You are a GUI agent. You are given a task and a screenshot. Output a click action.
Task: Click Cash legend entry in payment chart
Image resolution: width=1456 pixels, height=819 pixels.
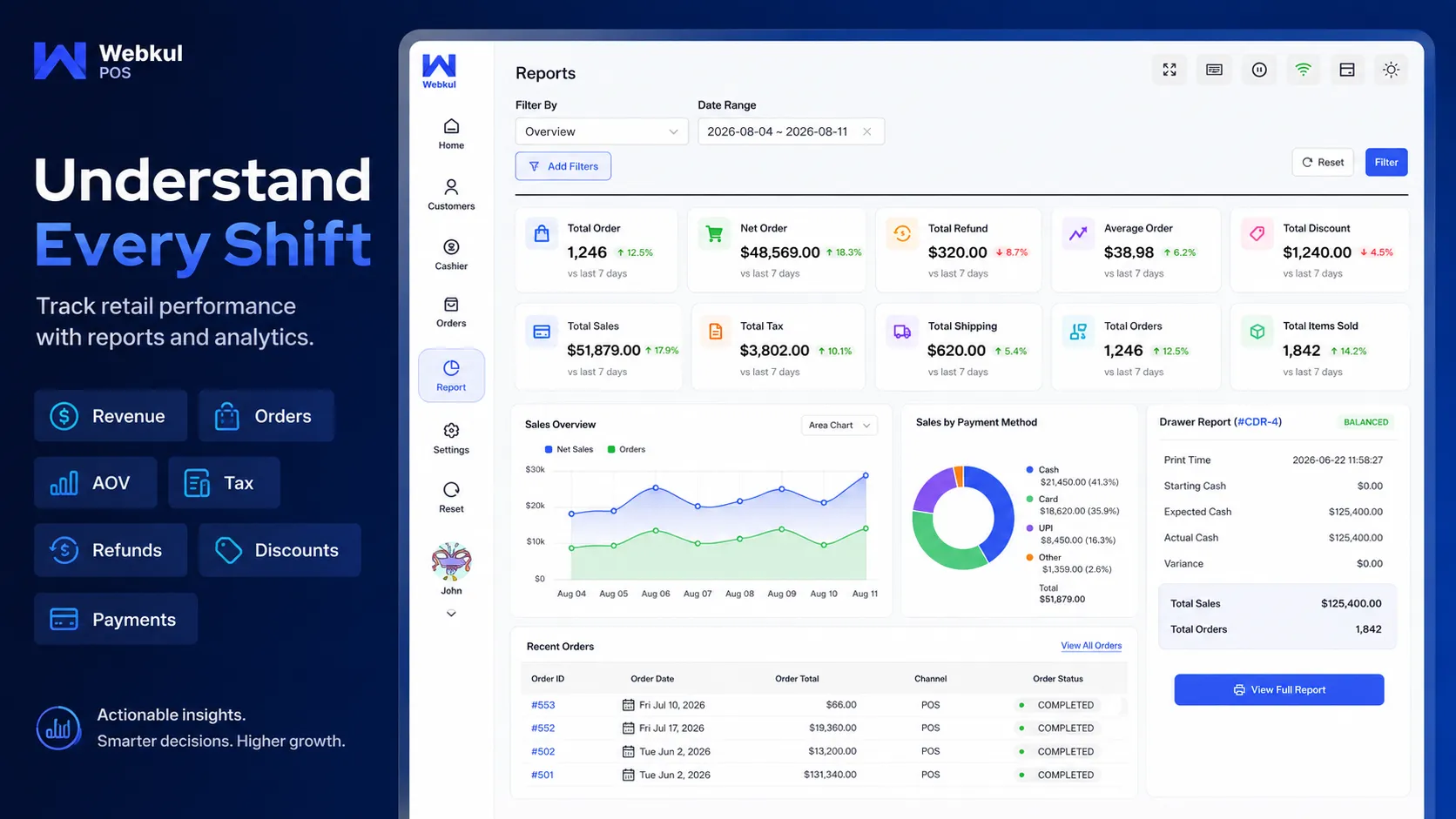(x=1072, y=475)
